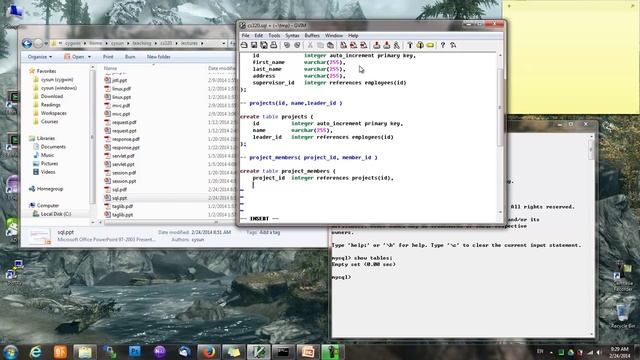
Task: Open the GVim Buffers menu
Action: click(312, 36)
